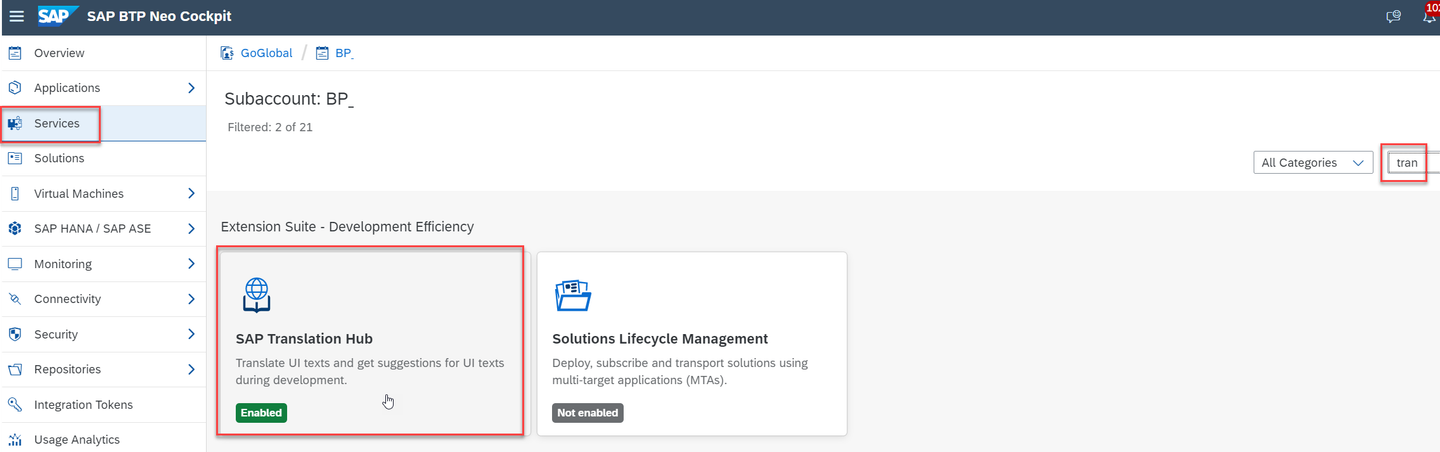
Task: Go to Overview in the sidebar
Action: 59,53
